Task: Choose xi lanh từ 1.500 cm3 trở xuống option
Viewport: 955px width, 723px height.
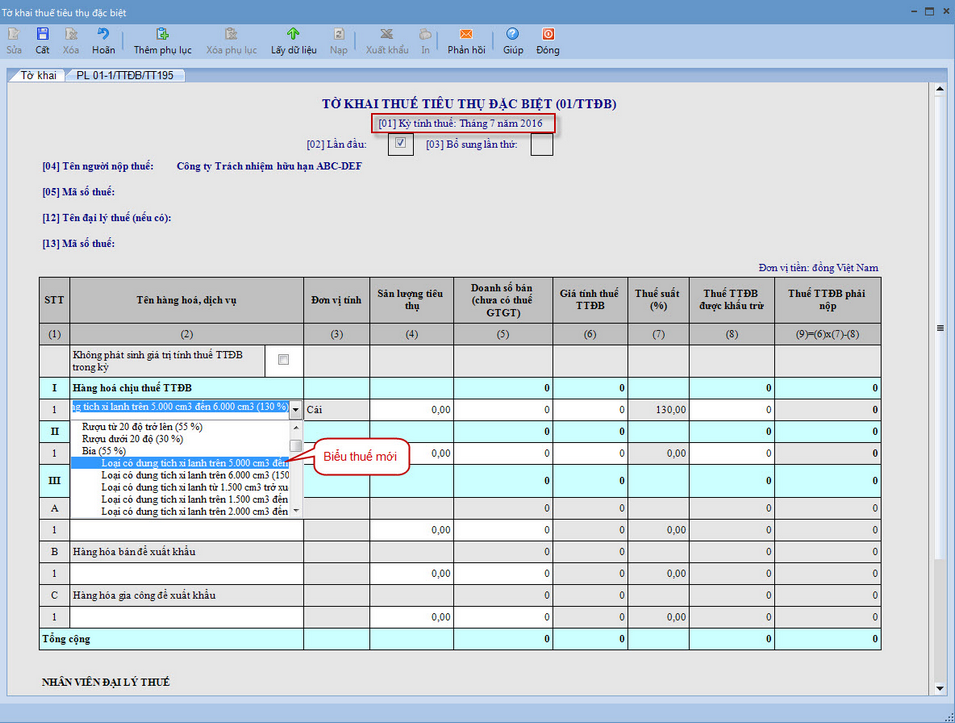Action: [195, 487]
